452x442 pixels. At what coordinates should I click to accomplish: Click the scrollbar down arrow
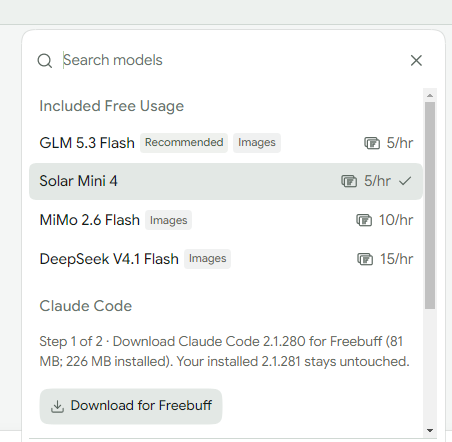(430, 431)
